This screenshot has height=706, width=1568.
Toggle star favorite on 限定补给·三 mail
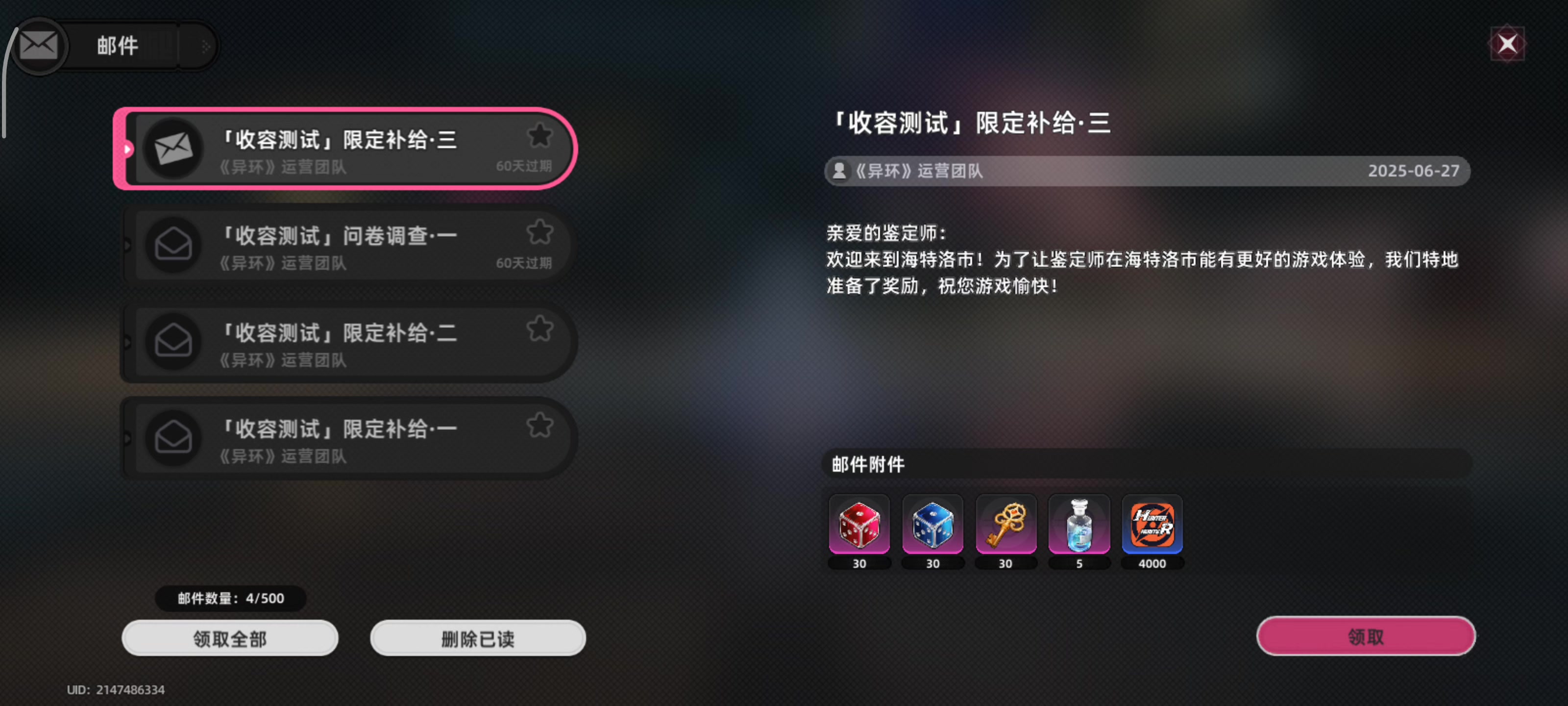(539, 135)
